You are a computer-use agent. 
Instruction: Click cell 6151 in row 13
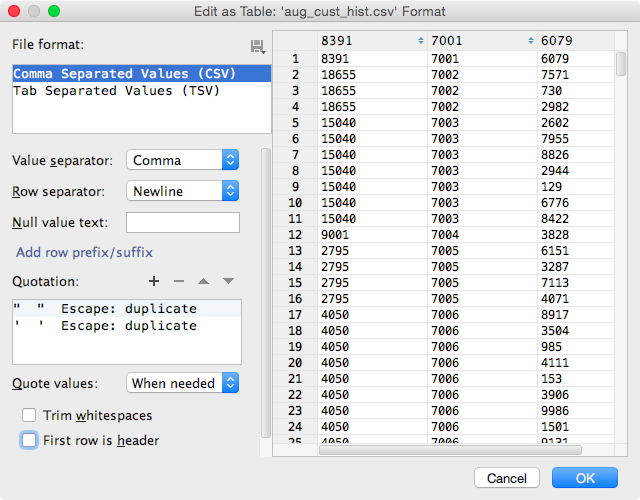[576, 251]
